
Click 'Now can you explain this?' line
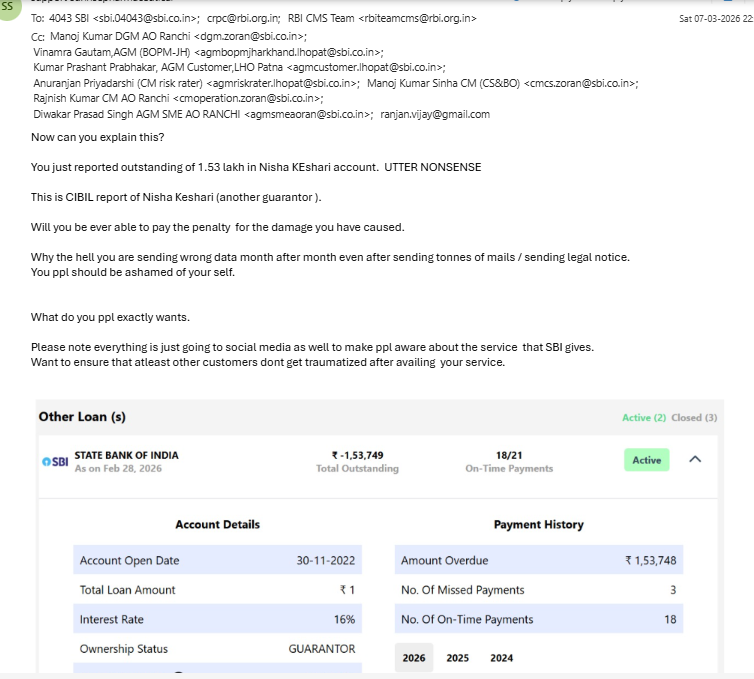point(98,137)
